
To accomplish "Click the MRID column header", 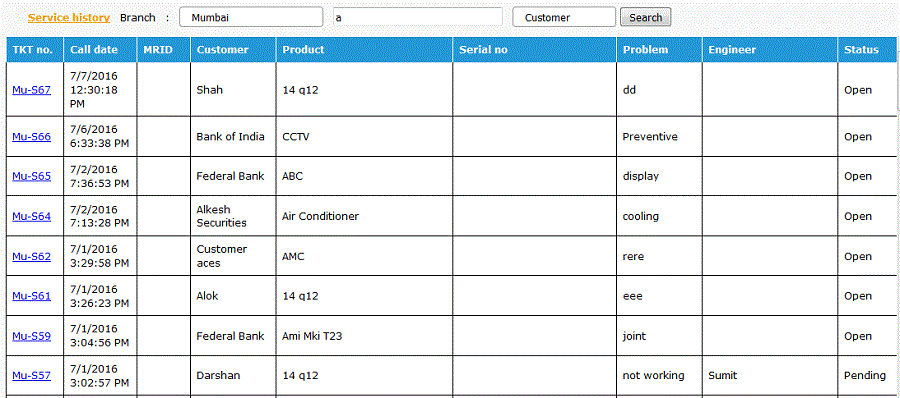I will (164, 49).
